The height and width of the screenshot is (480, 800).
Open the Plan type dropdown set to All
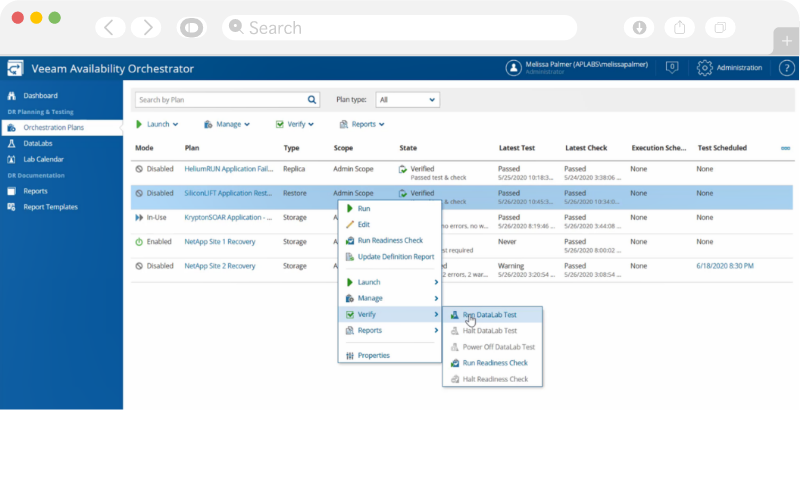(x=408, y=100)
